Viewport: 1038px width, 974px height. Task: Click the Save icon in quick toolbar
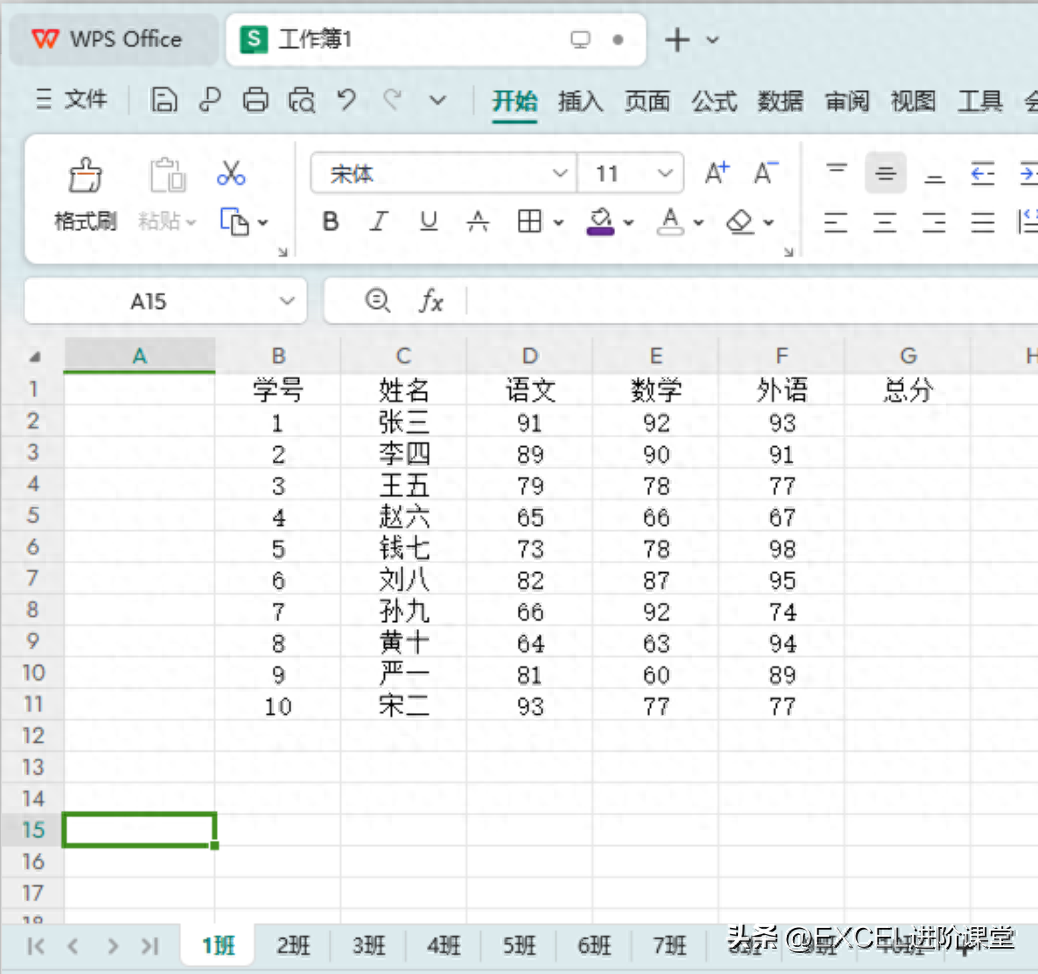pos(164,101)
